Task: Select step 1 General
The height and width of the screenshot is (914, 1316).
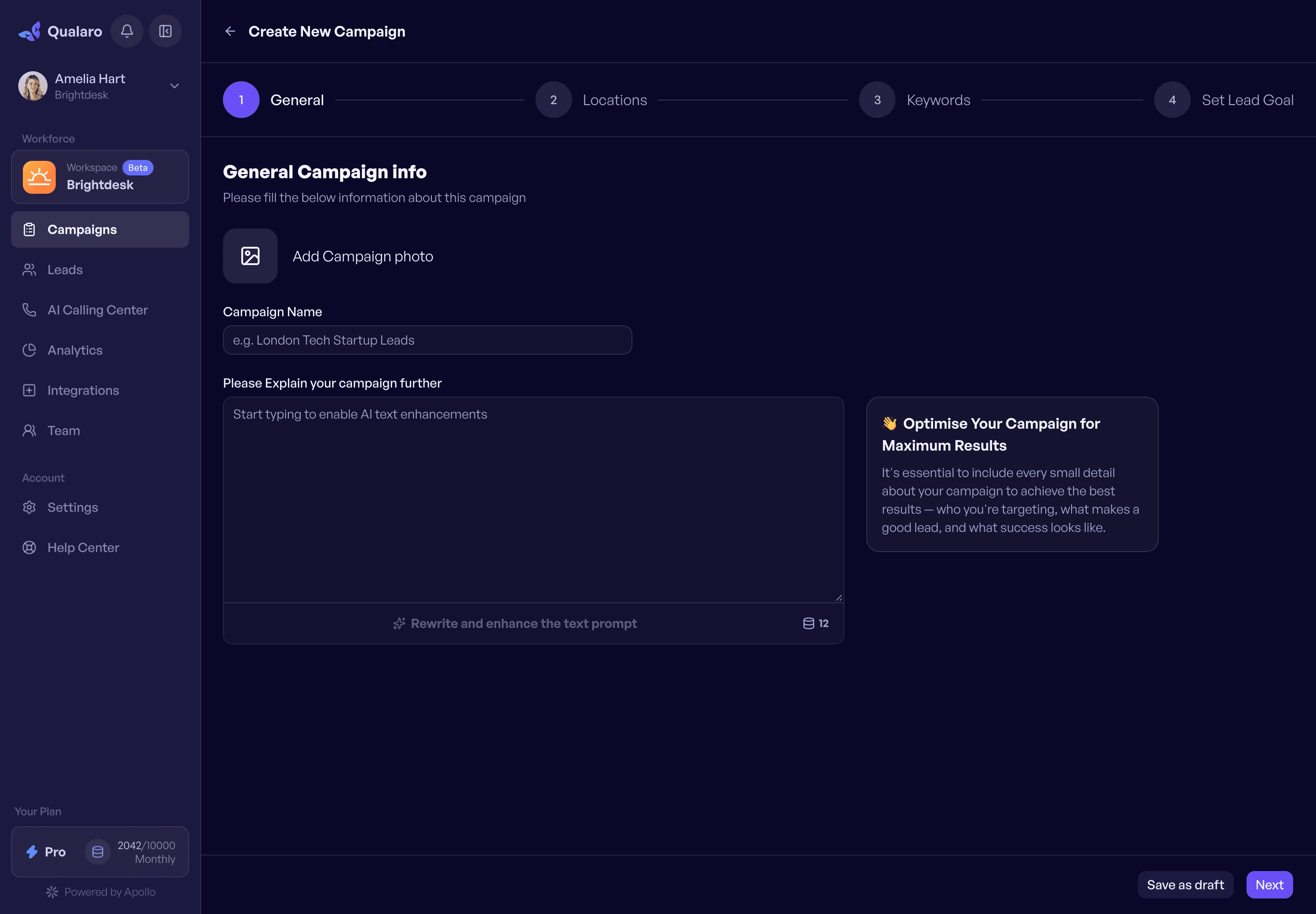Action: click(274, 100)
